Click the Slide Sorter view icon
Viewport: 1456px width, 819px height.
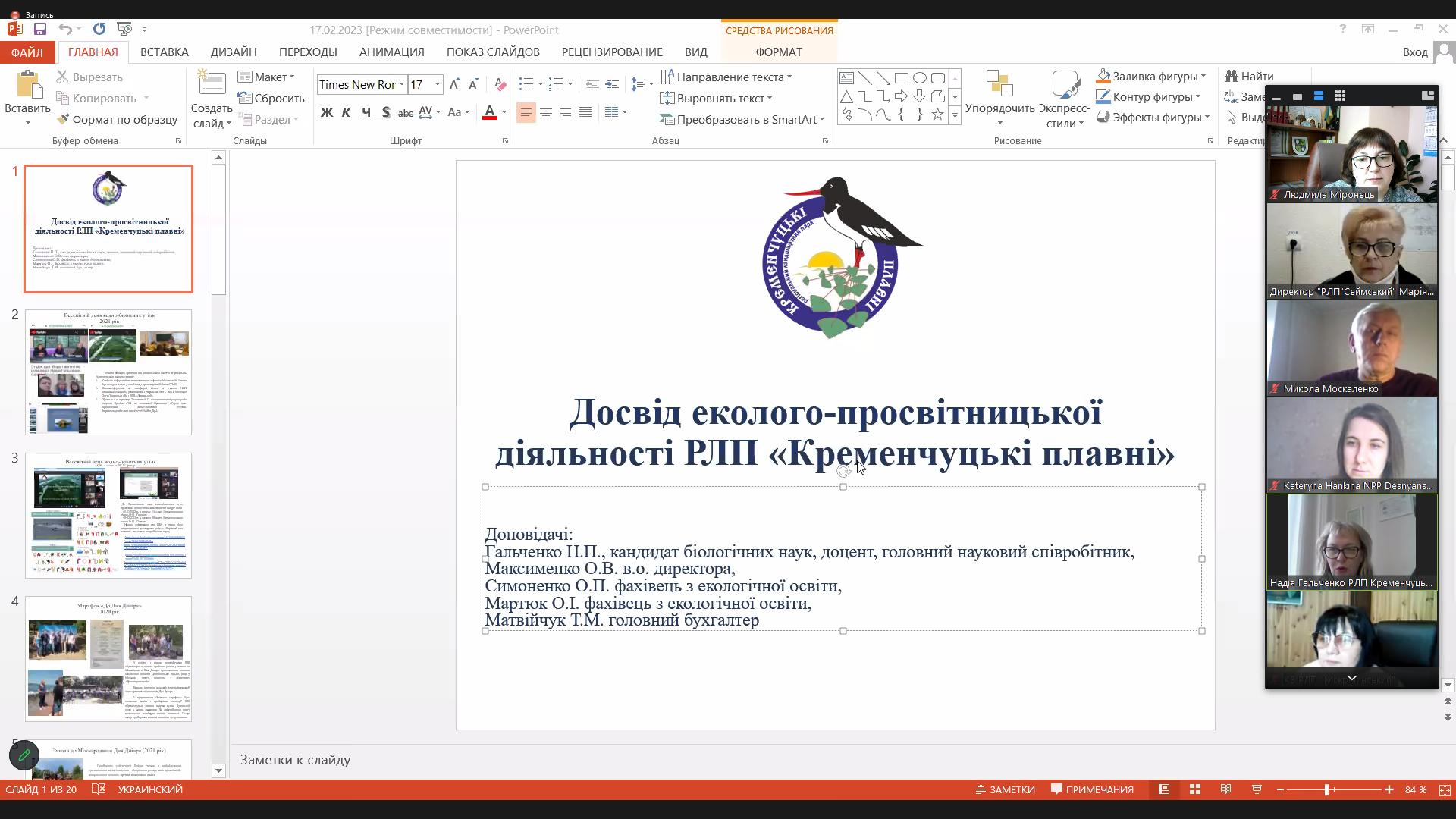tap(1195, 789)
